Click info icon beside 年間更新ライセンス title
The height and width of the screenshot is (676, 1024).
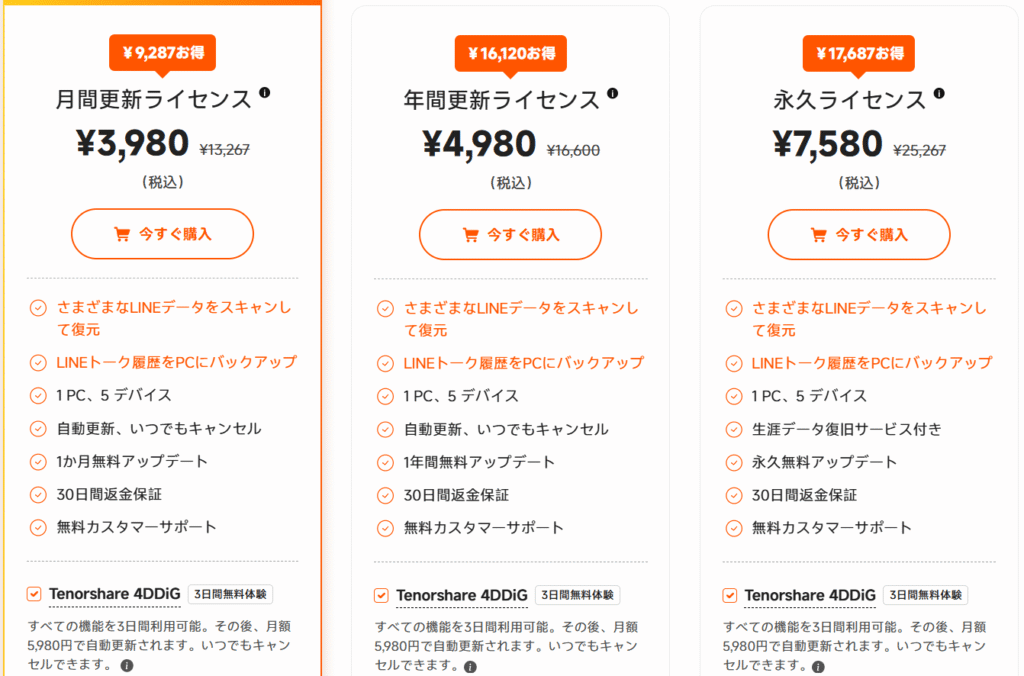coord(613,93)
